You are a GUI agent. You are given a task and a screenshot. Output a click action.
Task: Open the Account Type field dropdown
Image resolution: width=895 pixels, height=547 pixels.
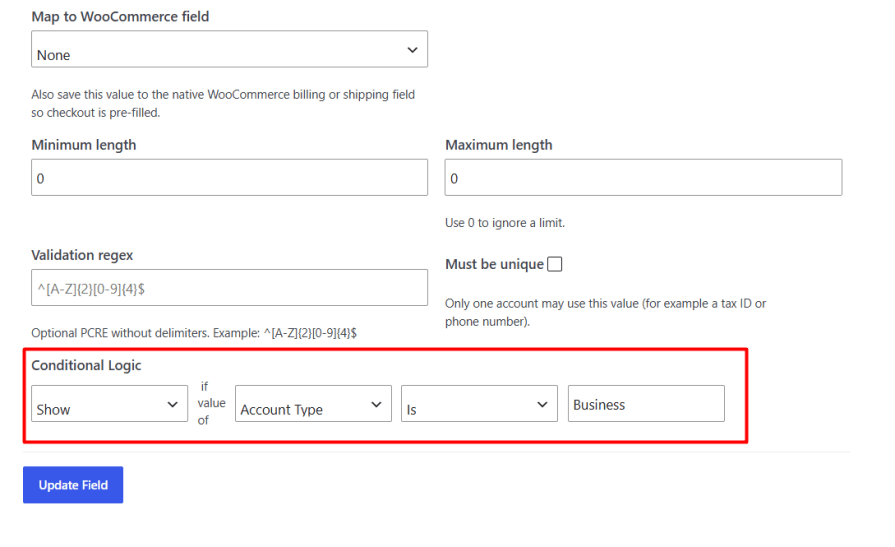pos(313,404)
